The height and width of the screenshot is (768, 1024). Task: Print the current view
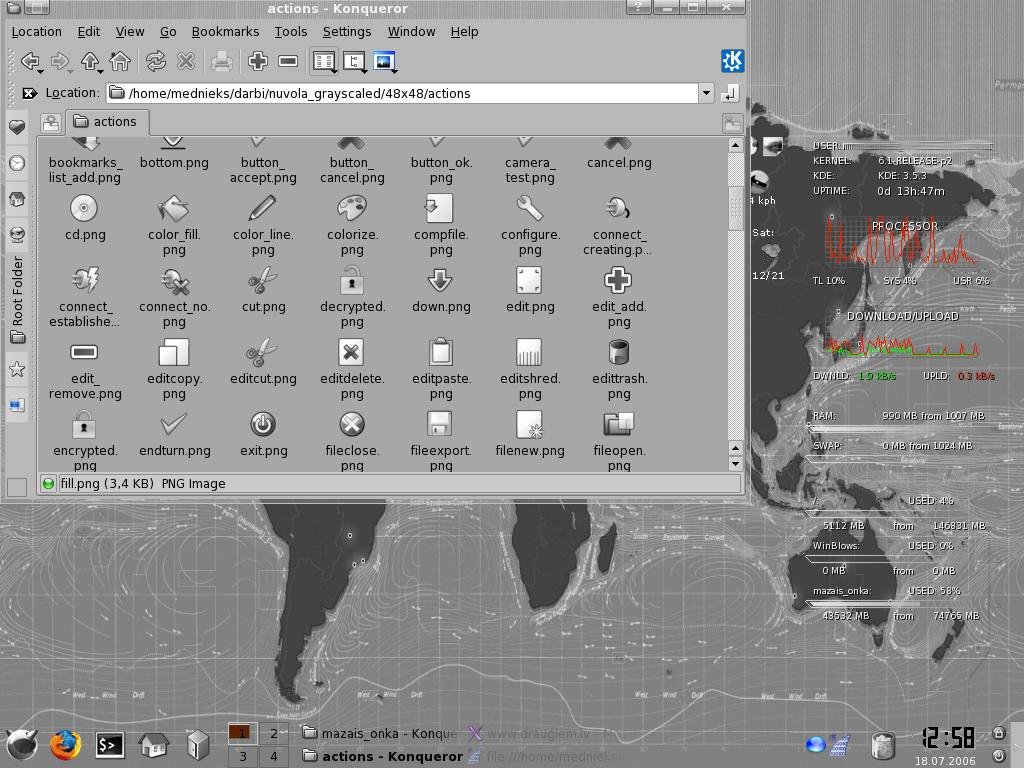(x=221, y=61)
